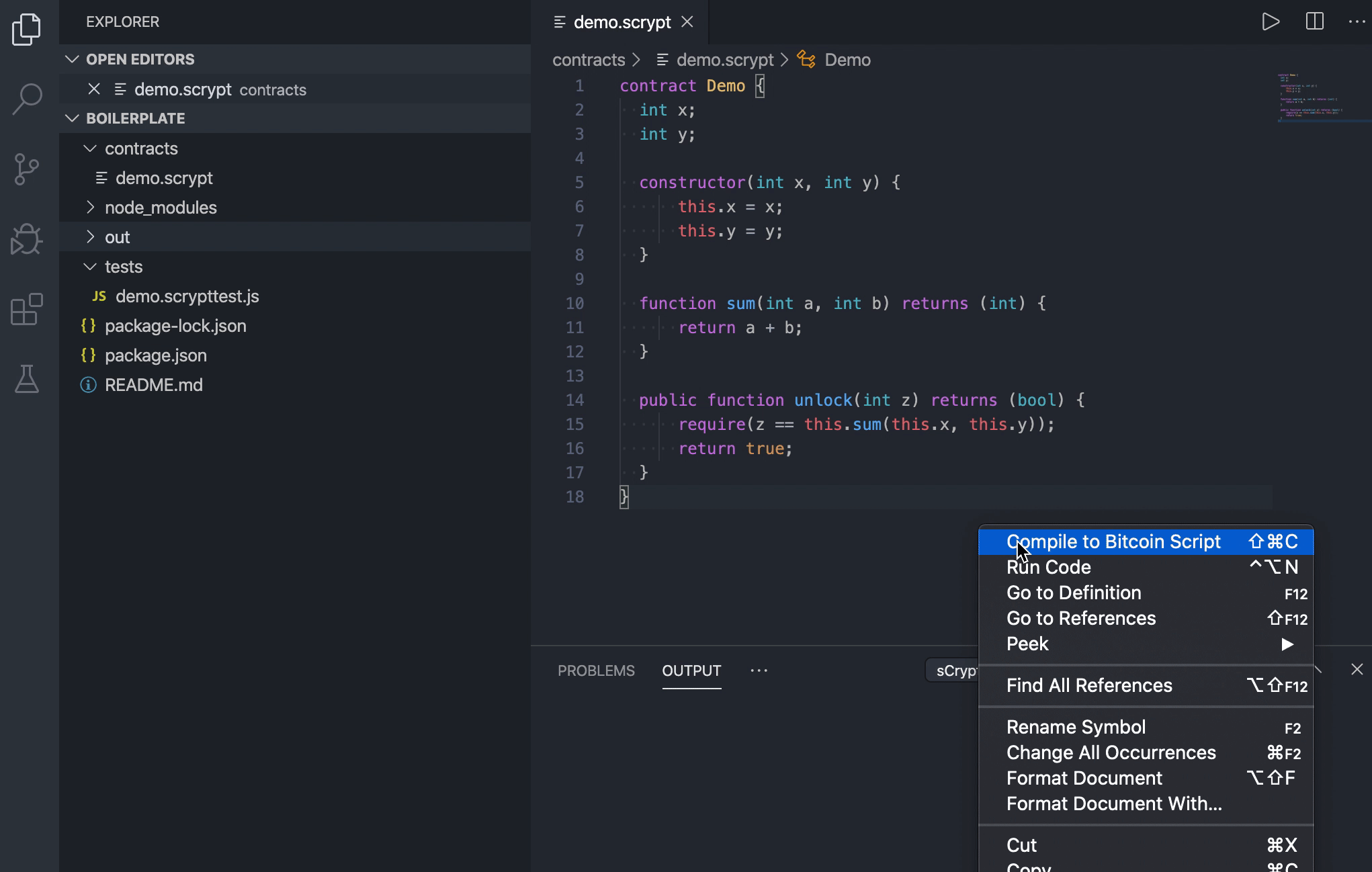Open the Extensions view icon

[x=27, y=309]
